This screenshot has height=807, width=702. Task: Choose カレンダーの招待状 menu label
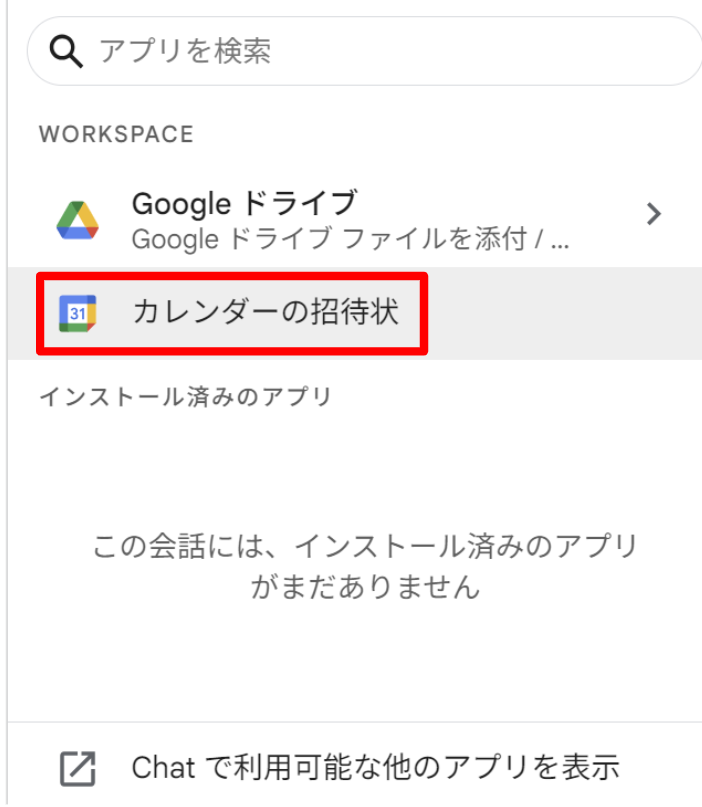[x=265, y=313]
